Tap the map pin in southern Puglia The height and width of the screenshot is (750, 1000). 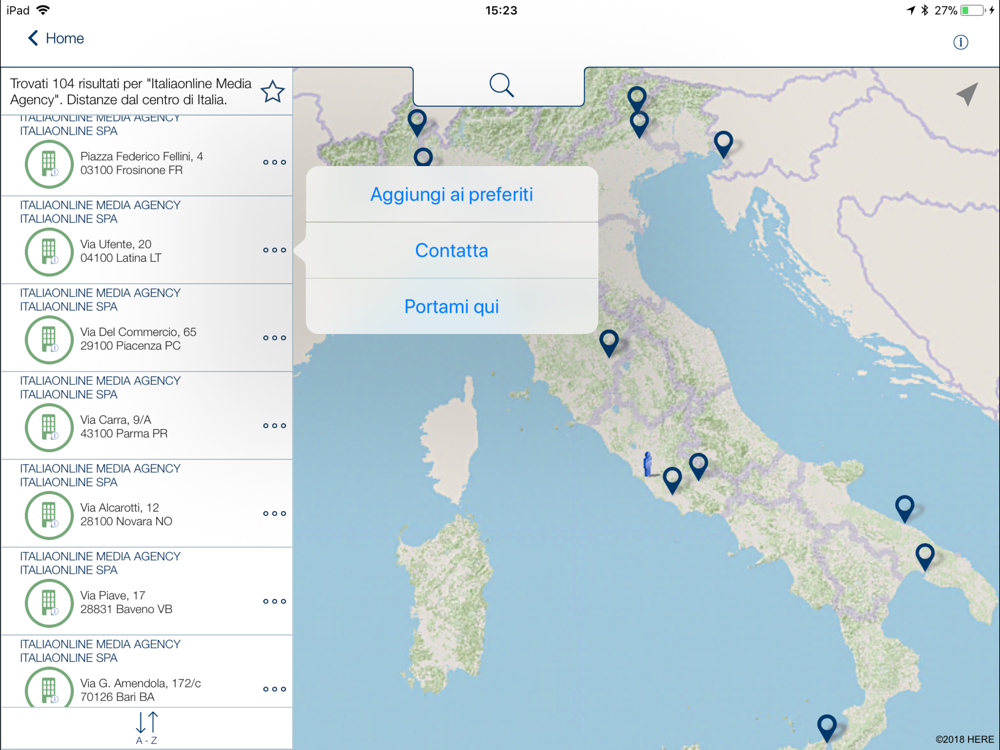point(925,557)
